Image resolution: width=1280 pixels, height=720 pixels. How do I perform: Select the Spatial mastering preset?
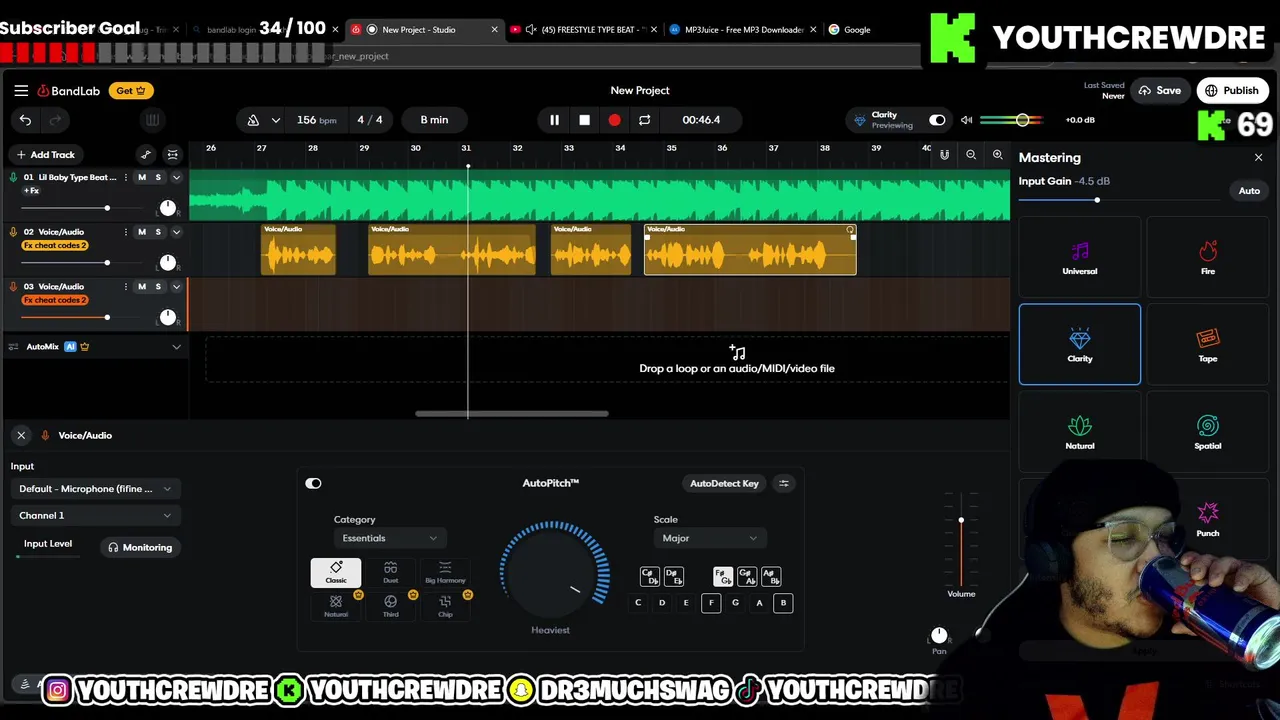pyautogui.click(x=1208, y=432)
